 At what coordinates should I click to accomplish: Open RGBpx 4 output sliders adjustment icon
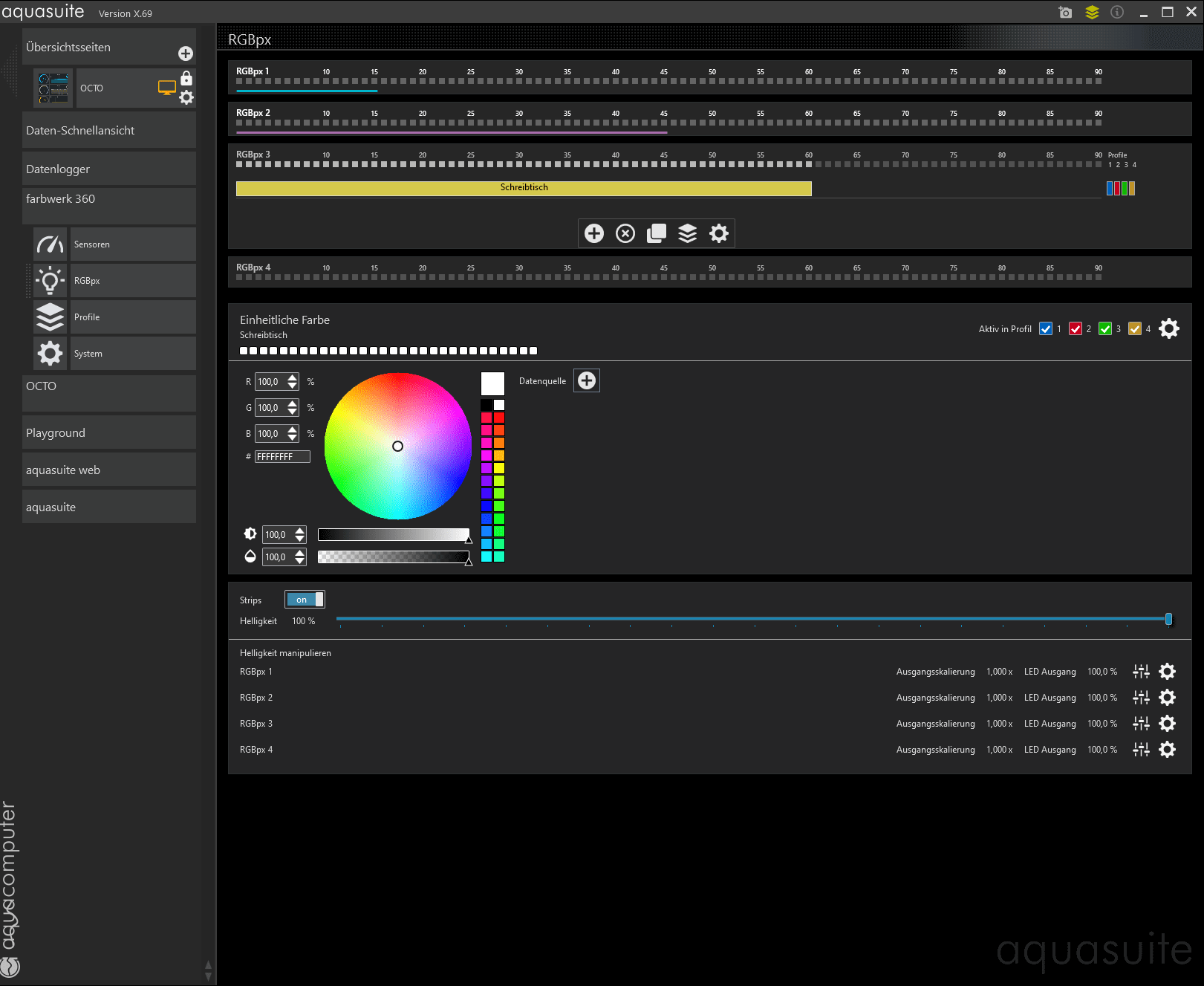1141,750
